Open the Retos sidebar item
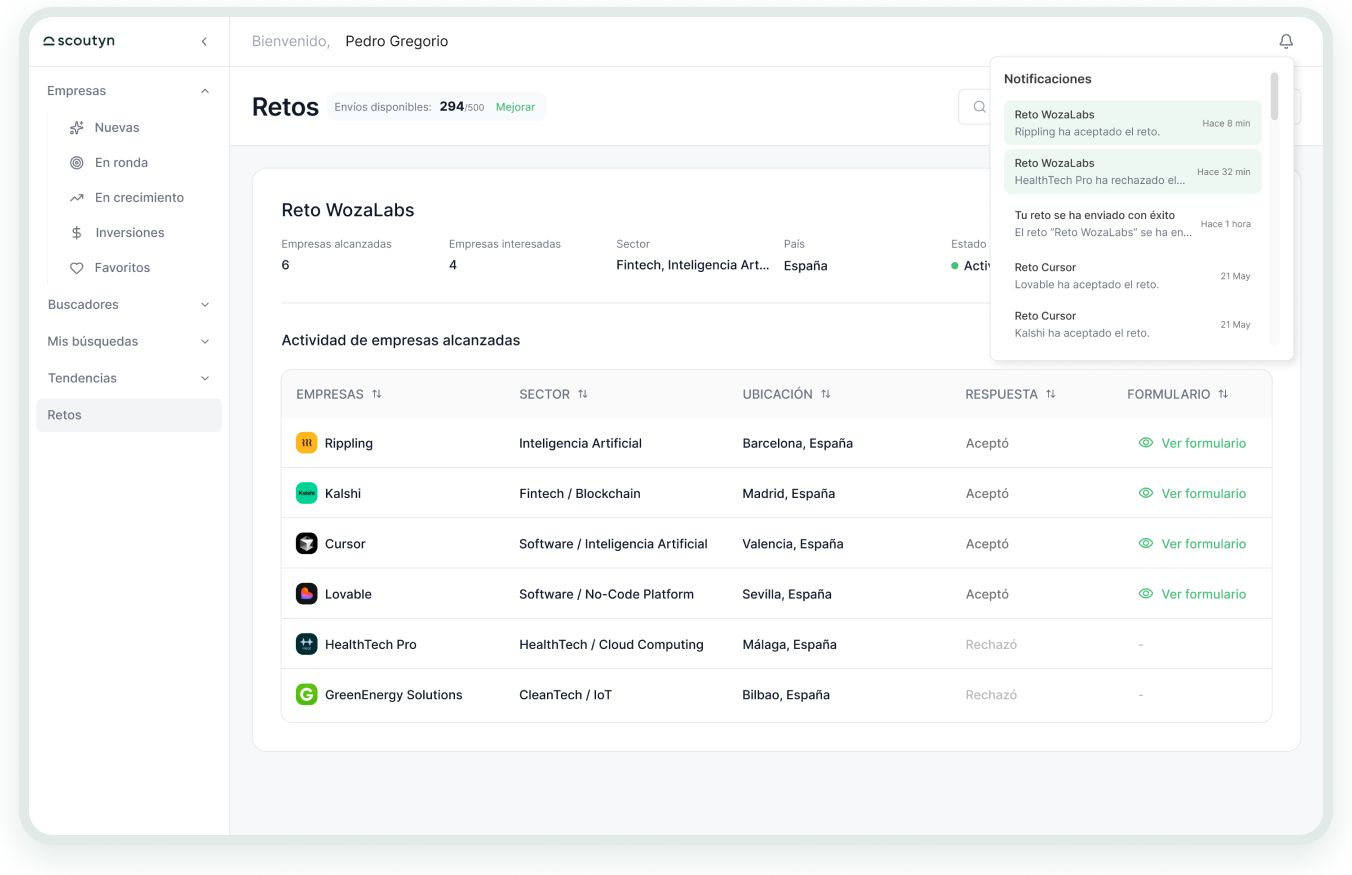 [129, 415]
